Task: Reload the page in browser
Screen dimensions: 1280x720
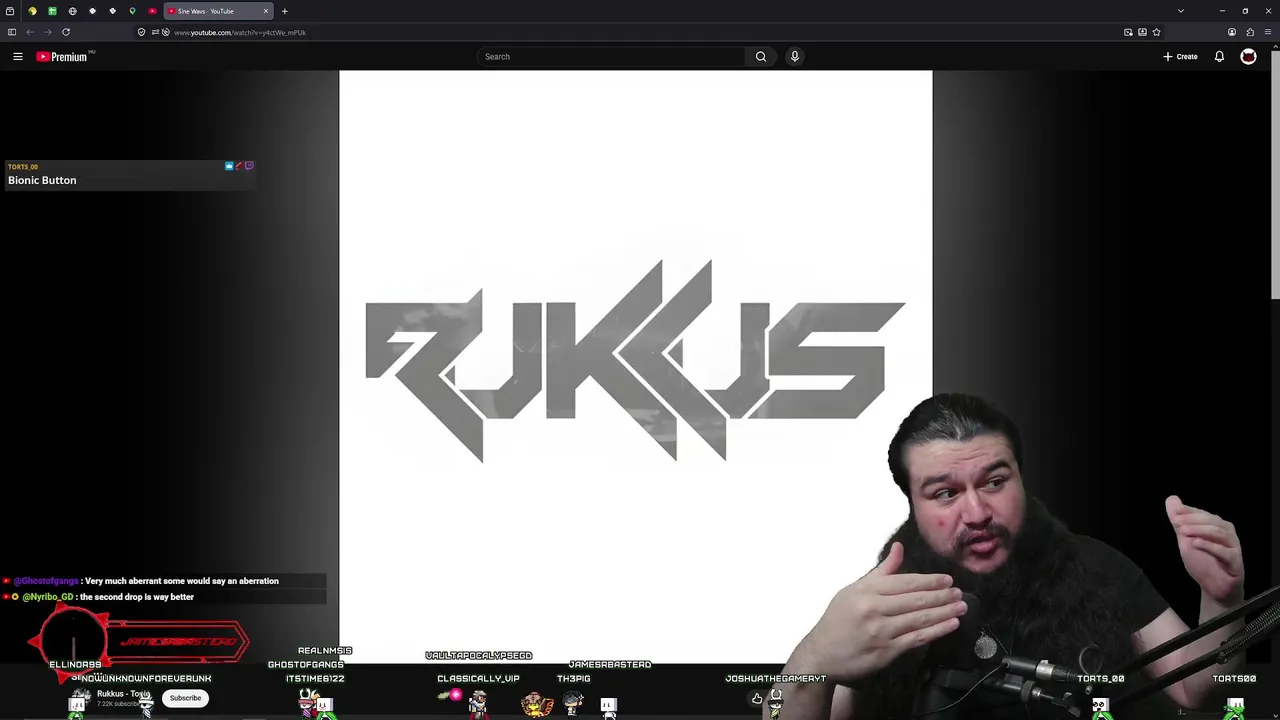Action: (66, 32)
